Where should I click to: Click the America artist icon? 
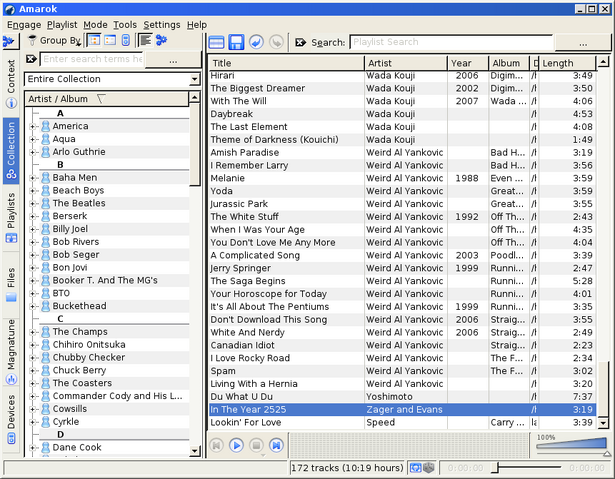(x=45, y=126)
